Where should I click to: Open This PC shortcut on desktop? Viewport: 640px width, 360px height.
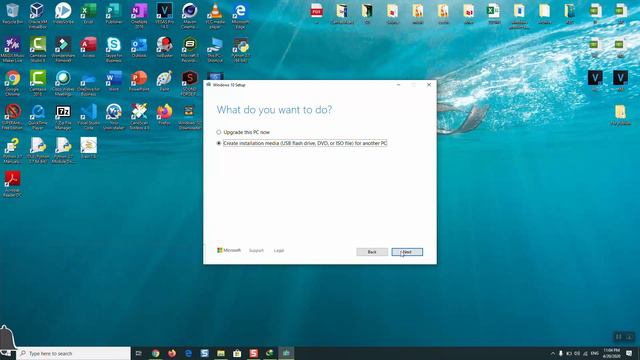coord(215,49)
